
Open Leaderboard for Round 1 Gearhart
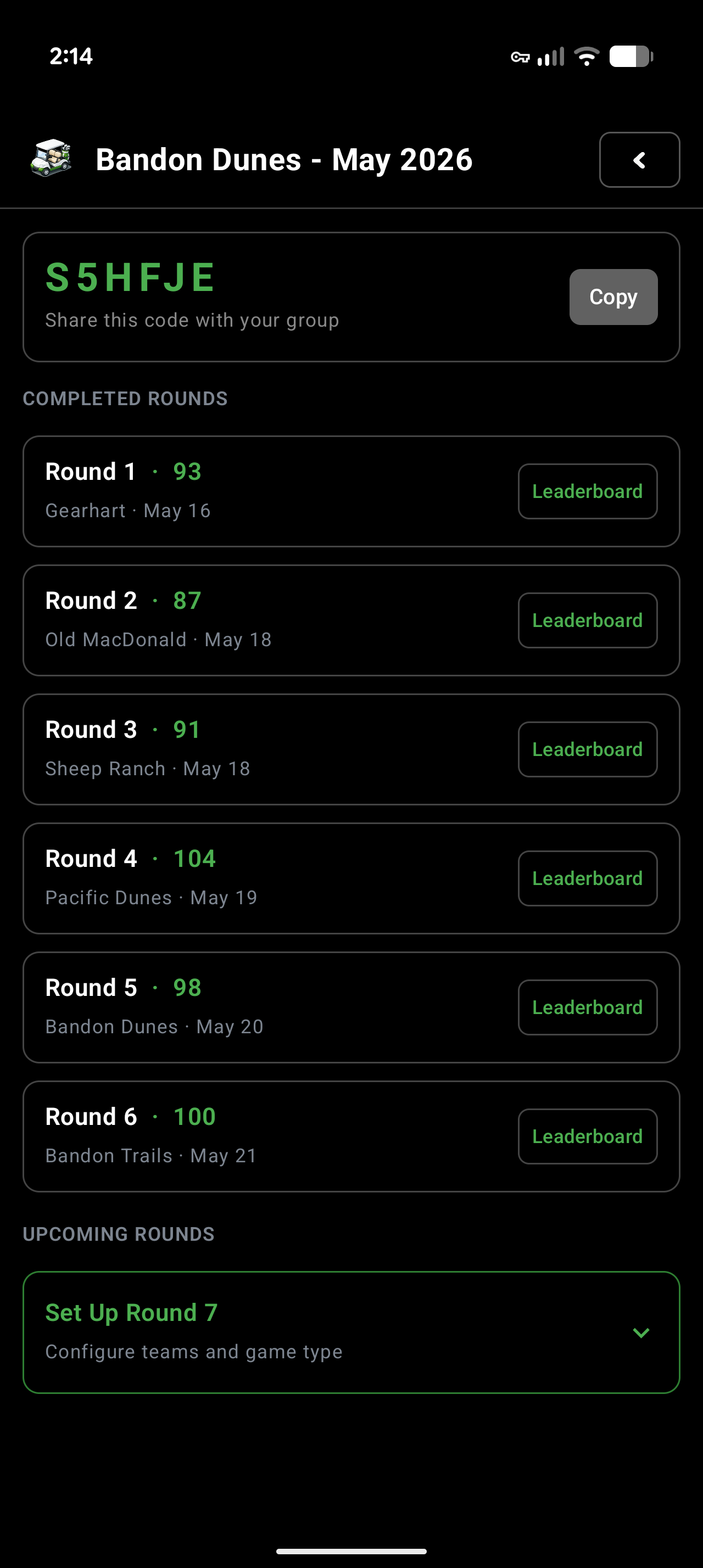(x=587, y=491)
